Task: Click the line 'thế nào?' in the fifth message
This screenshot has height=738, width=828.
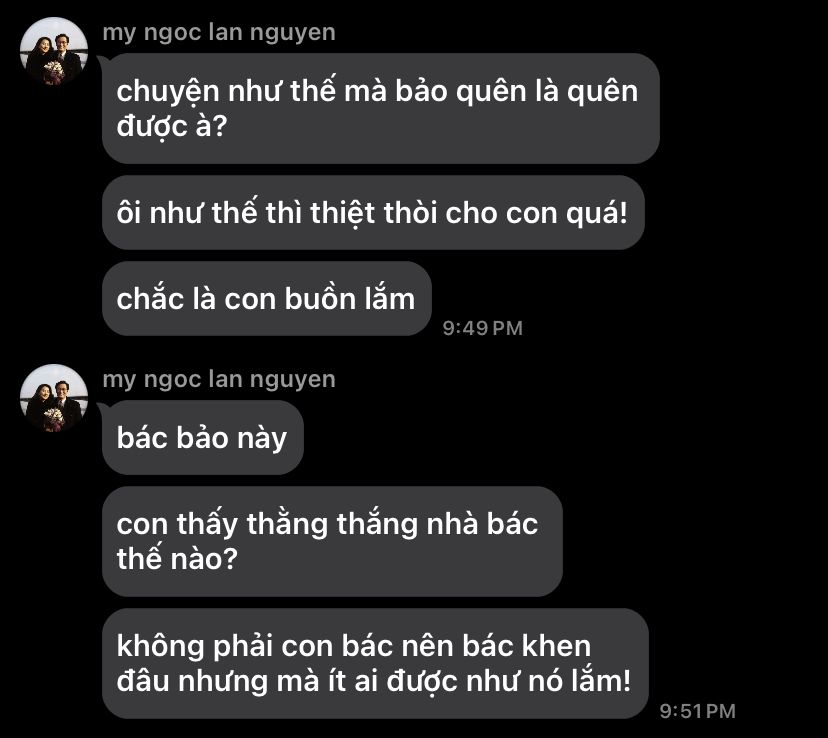Action: (x=177, y=559)
